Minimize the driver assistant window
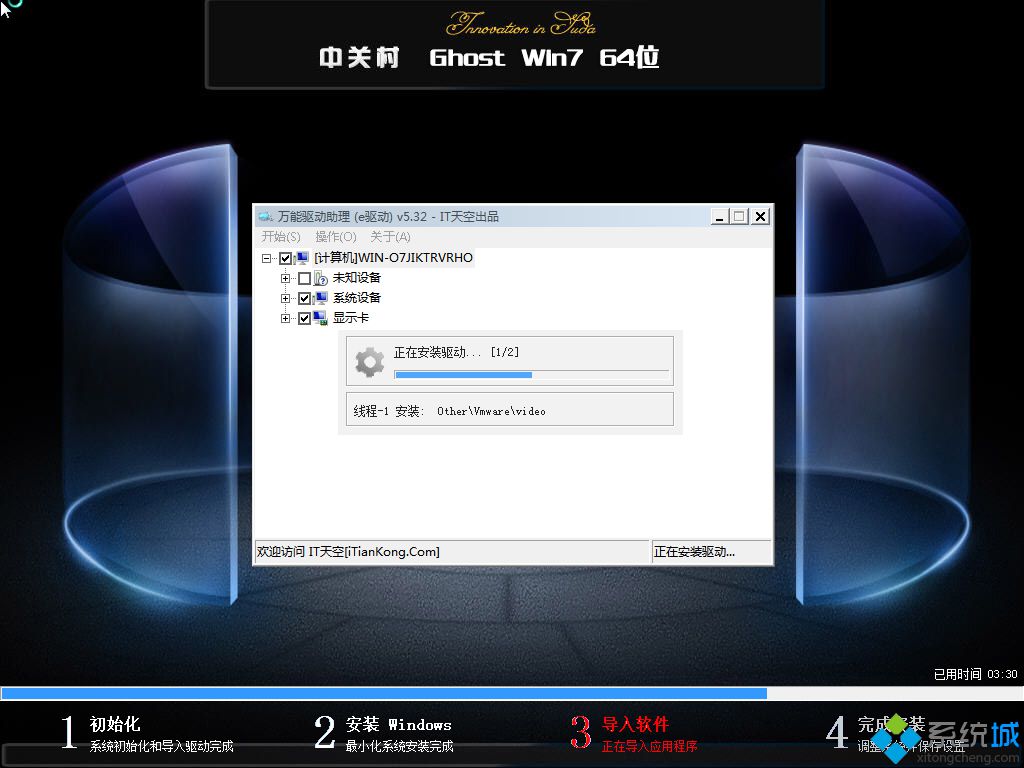1024x768 pixels. 720,217
